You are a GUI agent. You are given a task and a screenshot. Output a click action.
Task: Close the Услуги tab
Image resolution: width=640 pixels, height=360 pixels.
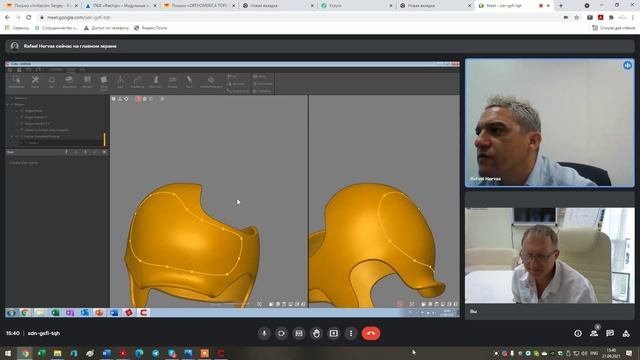(391, 6)
